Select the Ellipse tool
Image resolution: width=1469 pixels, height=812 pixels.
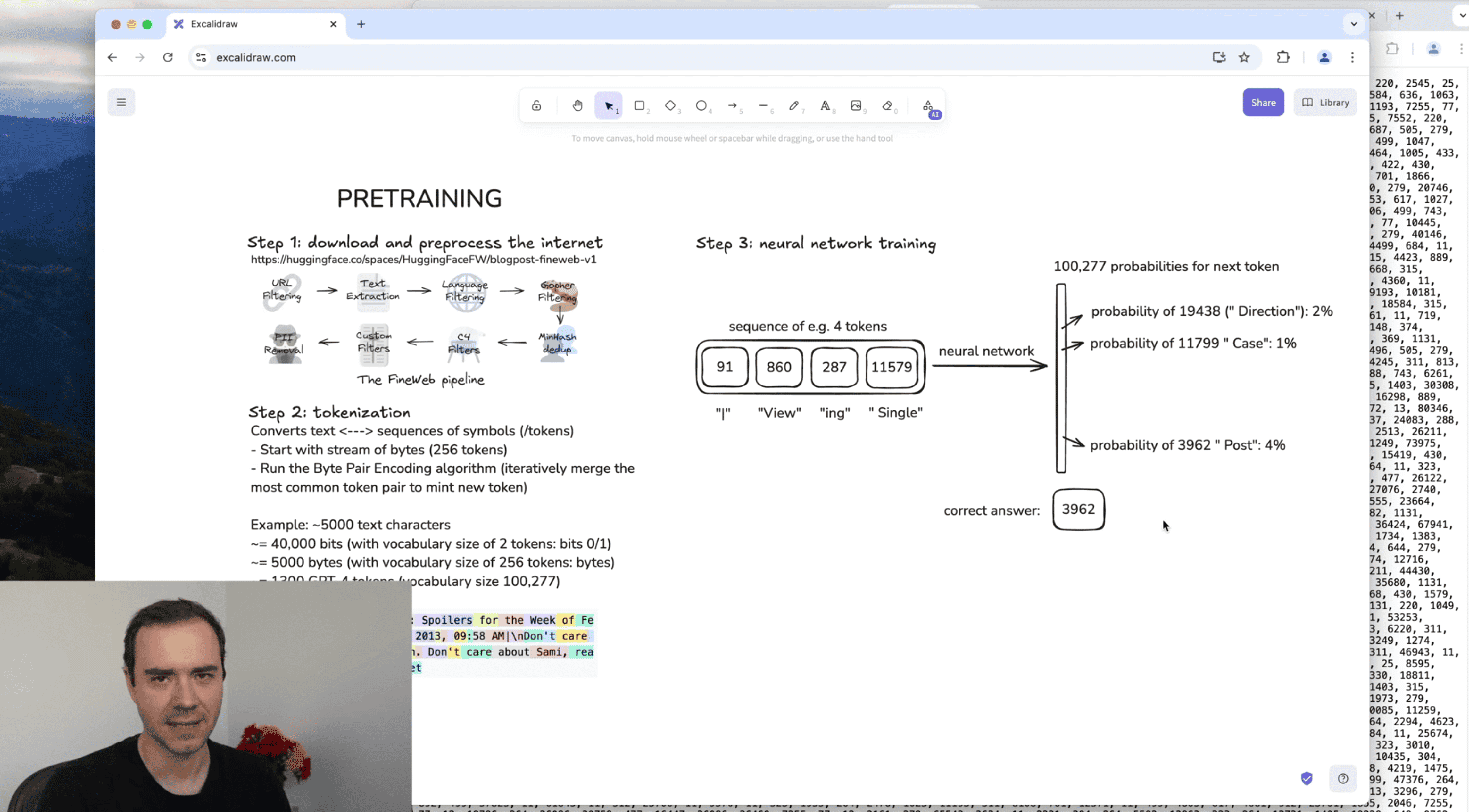(x=701, y=105)
